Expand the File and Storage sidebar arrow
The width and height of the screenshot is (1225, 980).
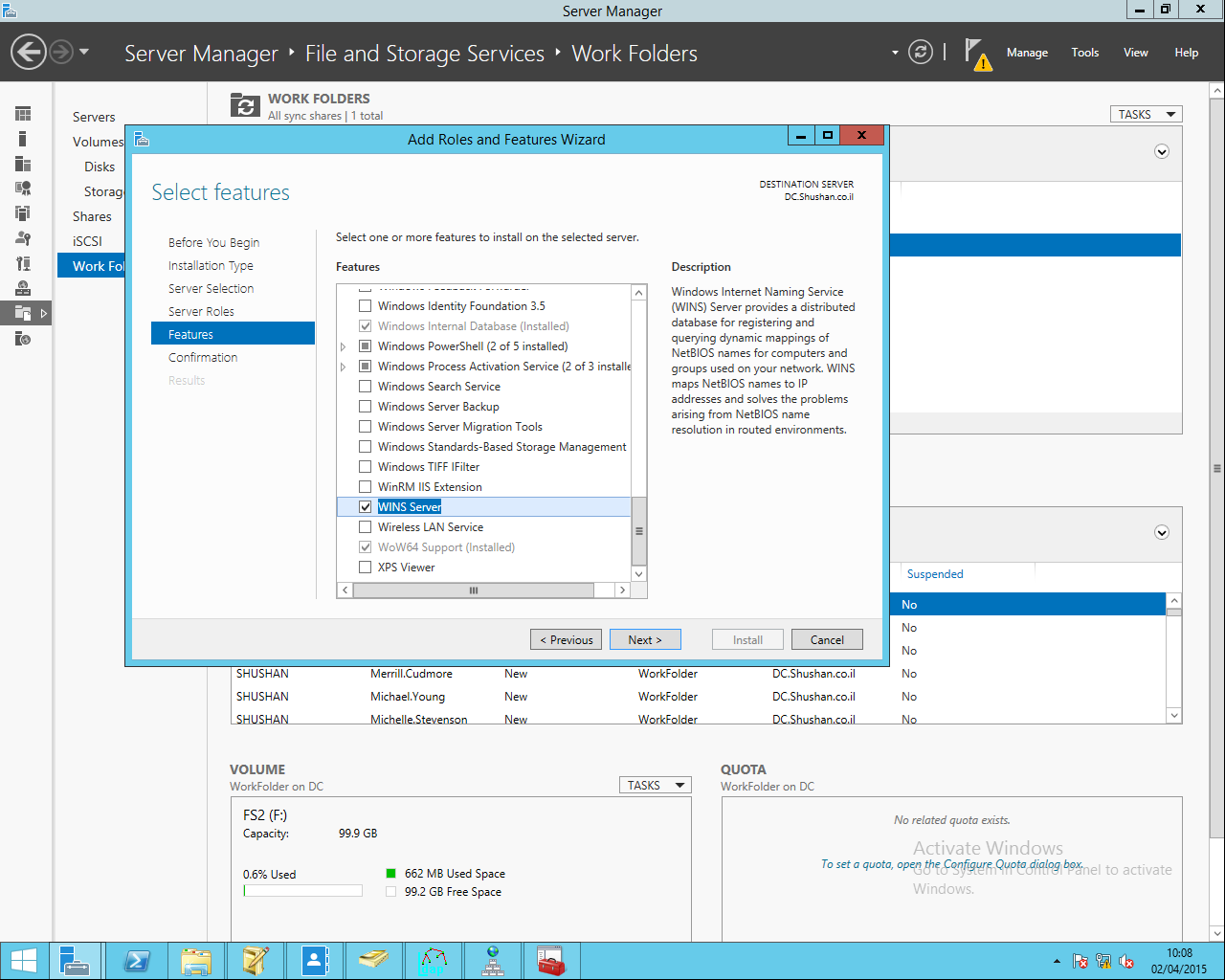click(43, 313)
